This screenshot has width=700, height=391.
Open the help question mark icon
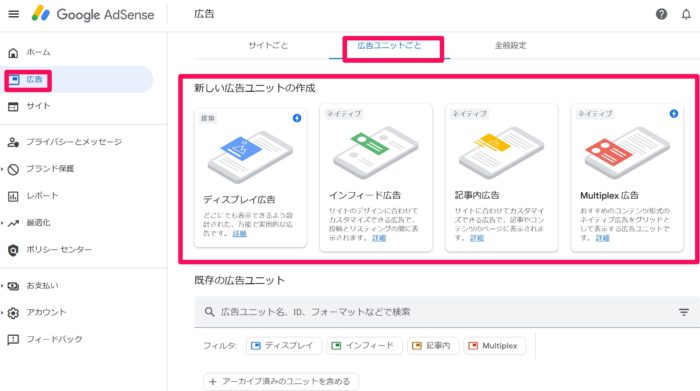661,14
